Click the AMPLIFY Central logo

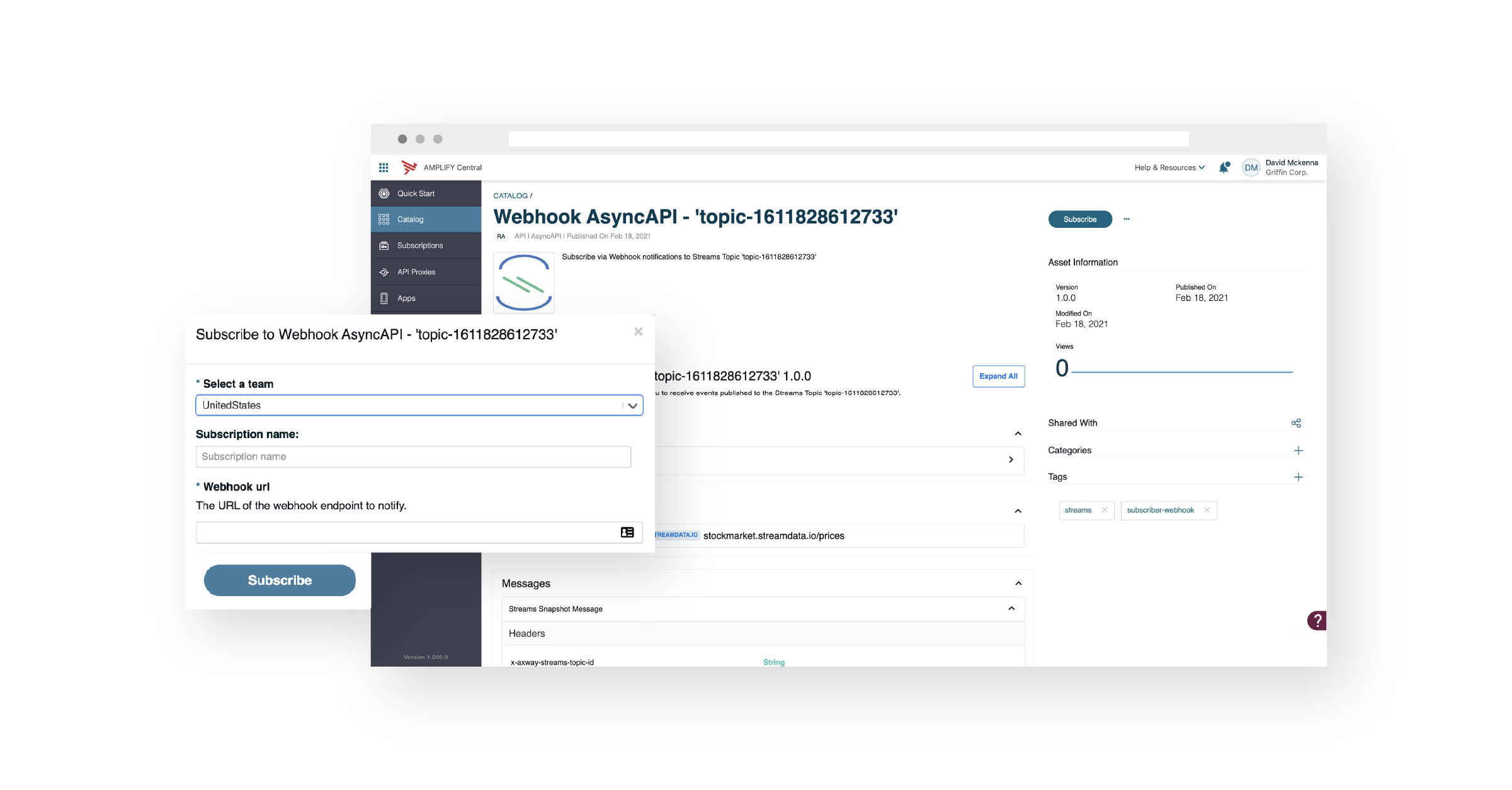coord(409,167)
